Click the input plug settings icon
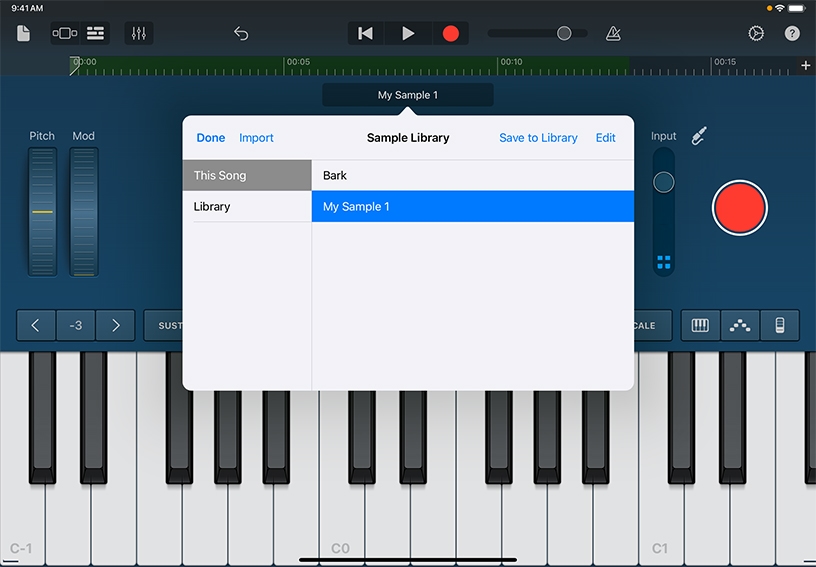This screenshot has height=567, width=816. tap(700, 136)
